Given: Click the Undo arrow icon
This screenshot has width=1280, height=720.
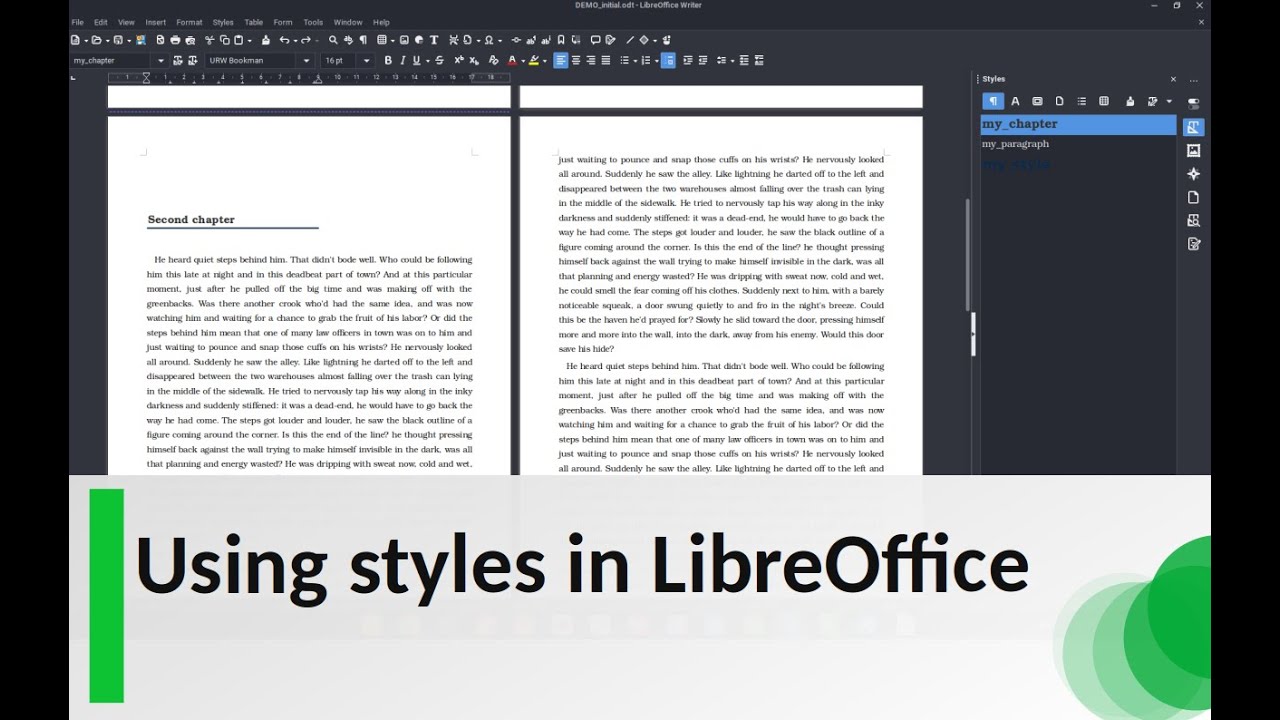Looking at the screenshot, I should click(284, 40).
